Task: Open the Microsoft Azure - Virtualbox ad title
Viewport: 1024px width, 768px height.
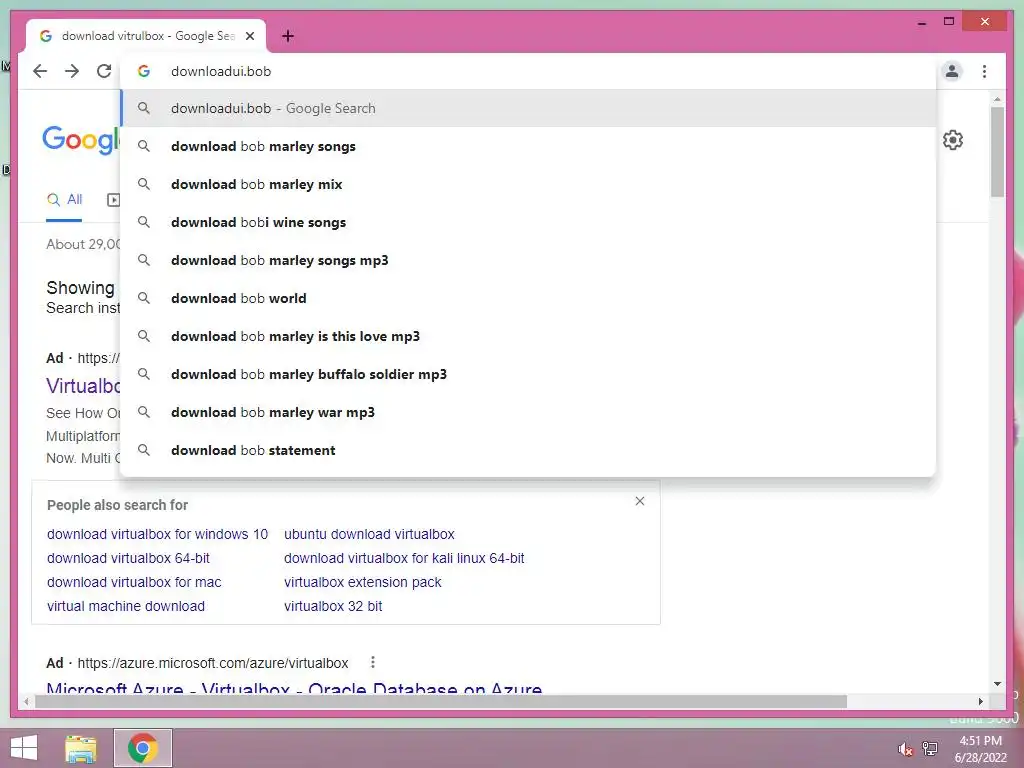Action: click(x=294, y=687)
